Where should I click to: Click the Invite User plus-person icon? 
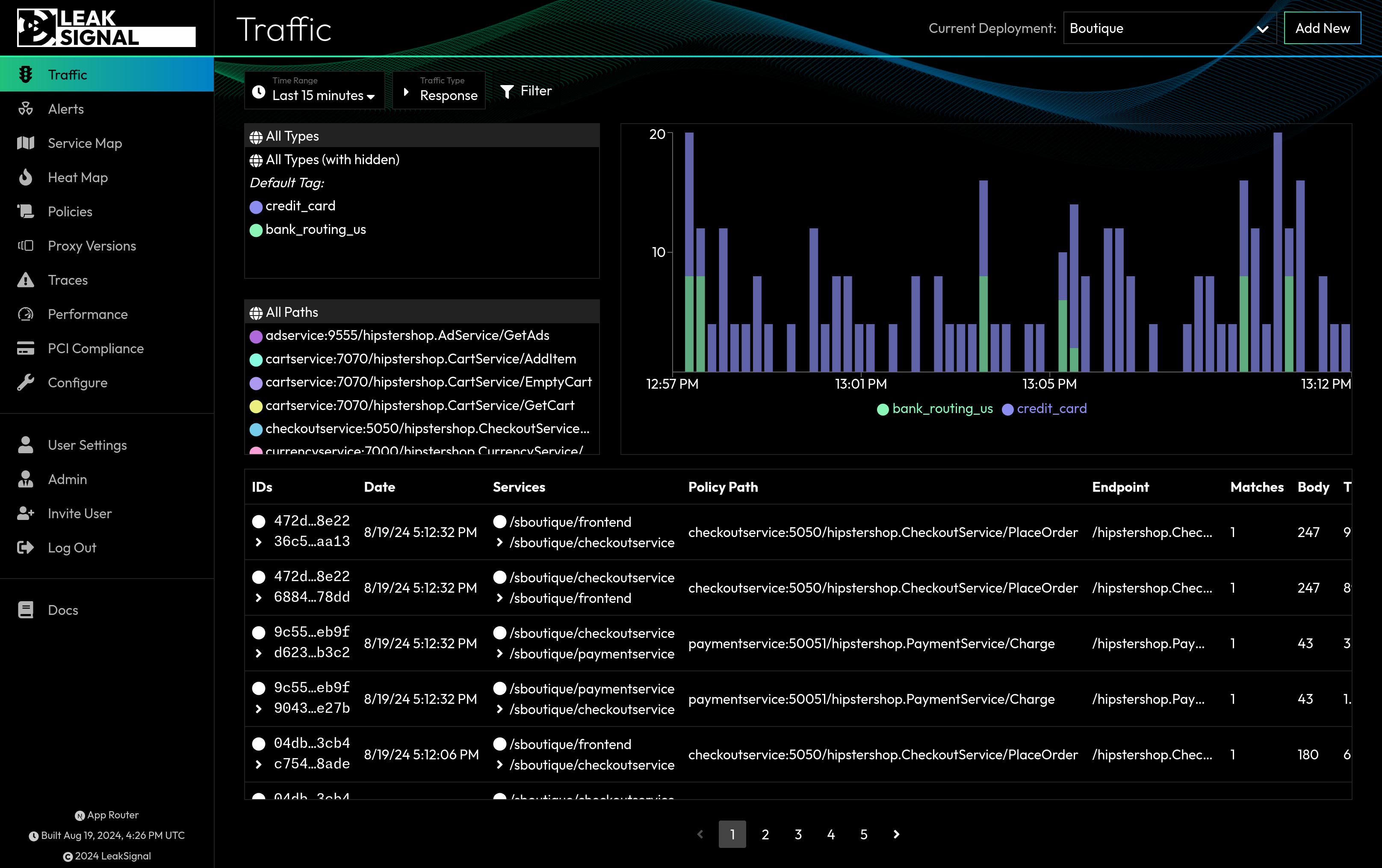(25, 513)
